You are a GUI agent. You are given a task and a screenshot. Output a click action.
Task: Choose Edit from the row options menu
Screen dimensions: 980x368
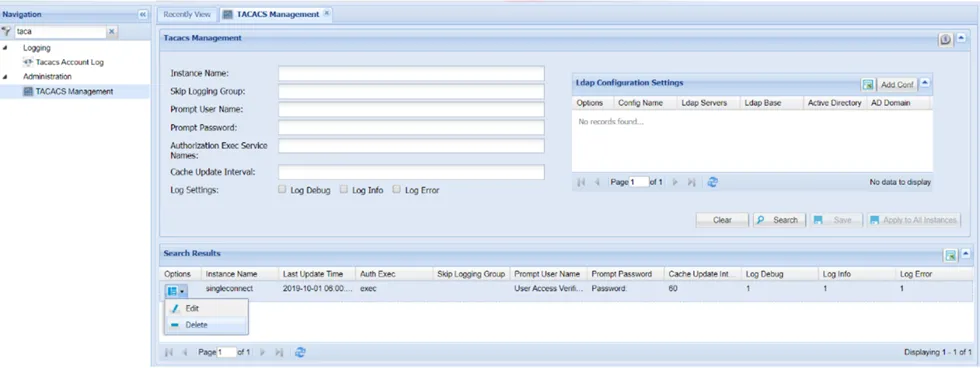pos(206,309)
